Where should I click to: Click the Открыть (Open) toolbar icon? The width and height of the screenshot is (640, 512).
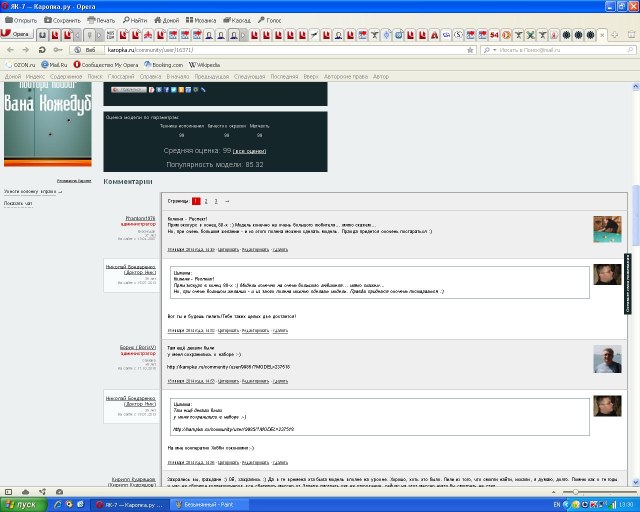[x=22, y=19]
